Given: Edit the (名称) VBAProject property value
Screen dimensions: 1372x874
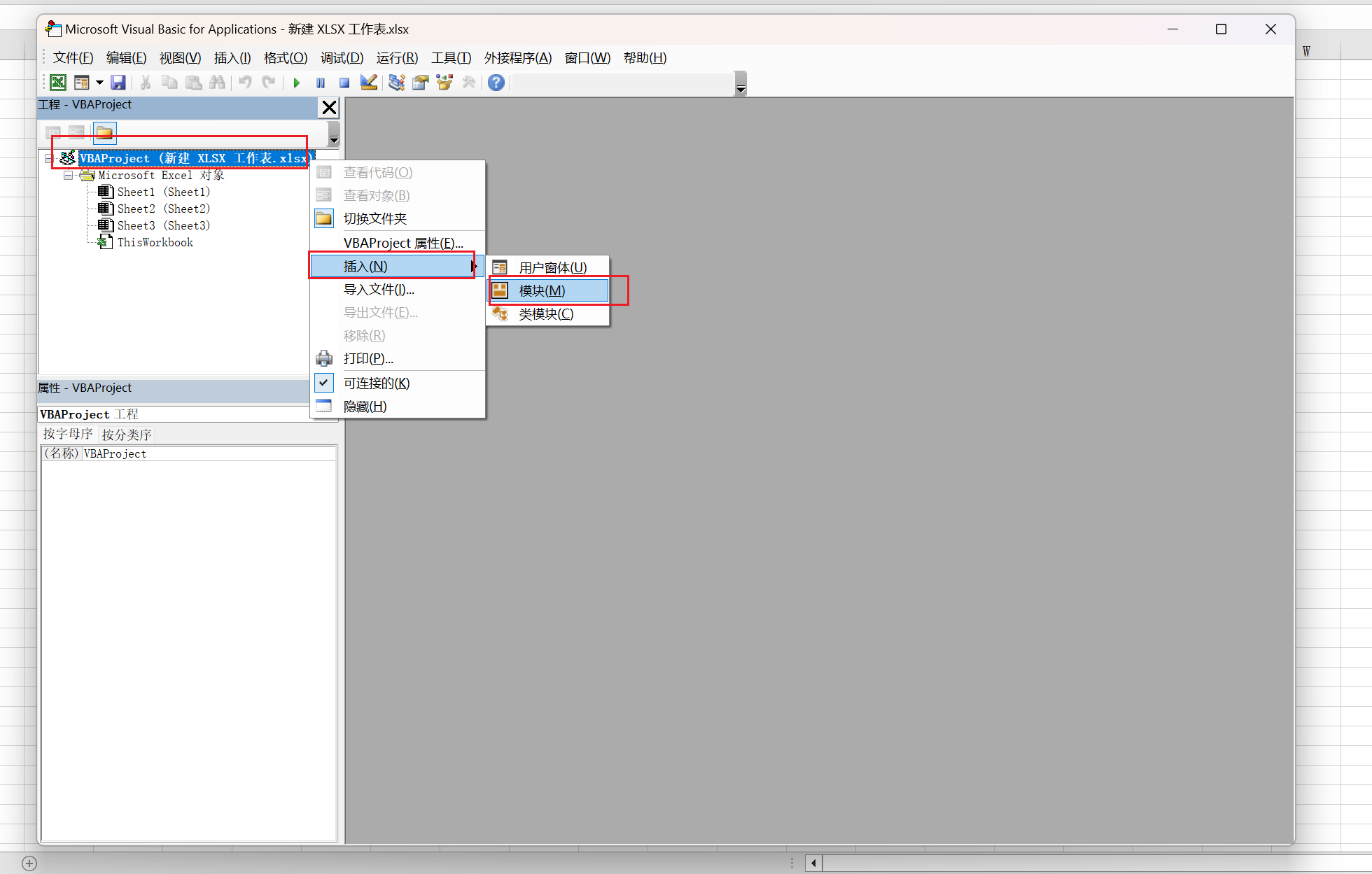Looking at the screenshot, I should pyautogui.click(x=209, y=453).
